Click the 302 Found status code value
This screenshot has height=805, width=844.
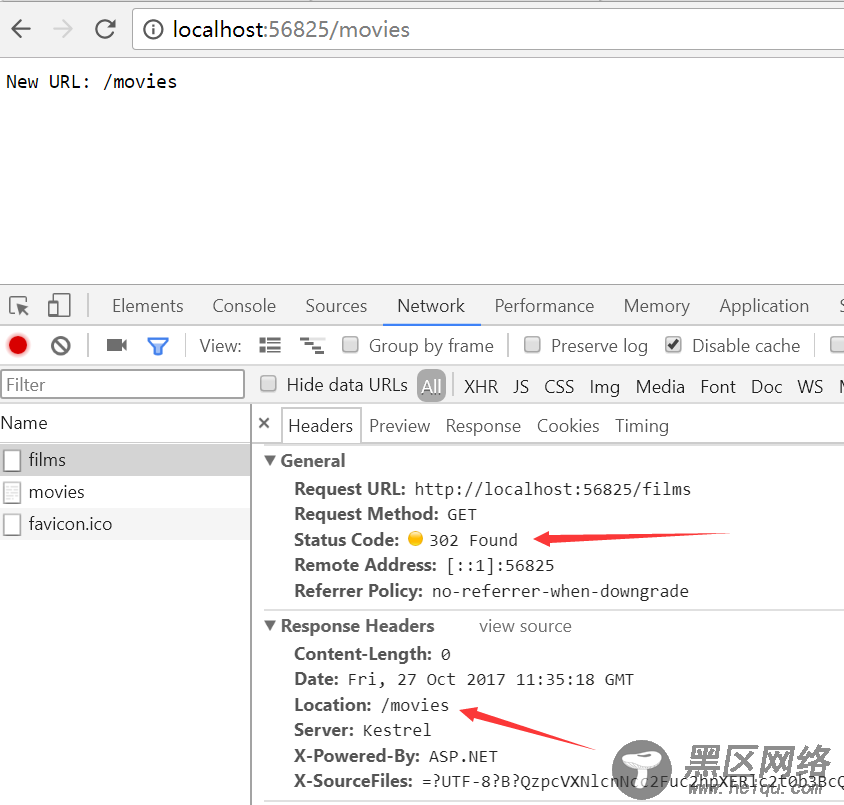click(x=473, y=540)
